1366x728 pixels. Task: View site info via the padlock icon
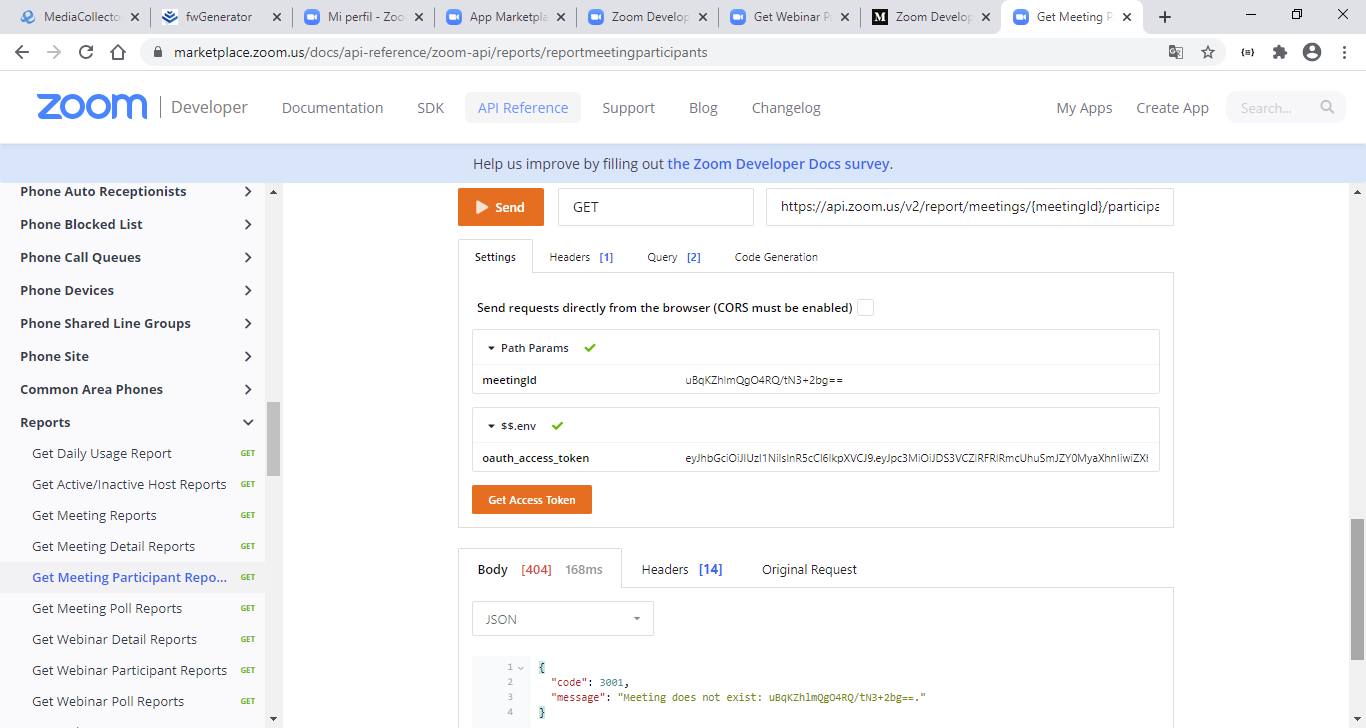tap(157, 52)
